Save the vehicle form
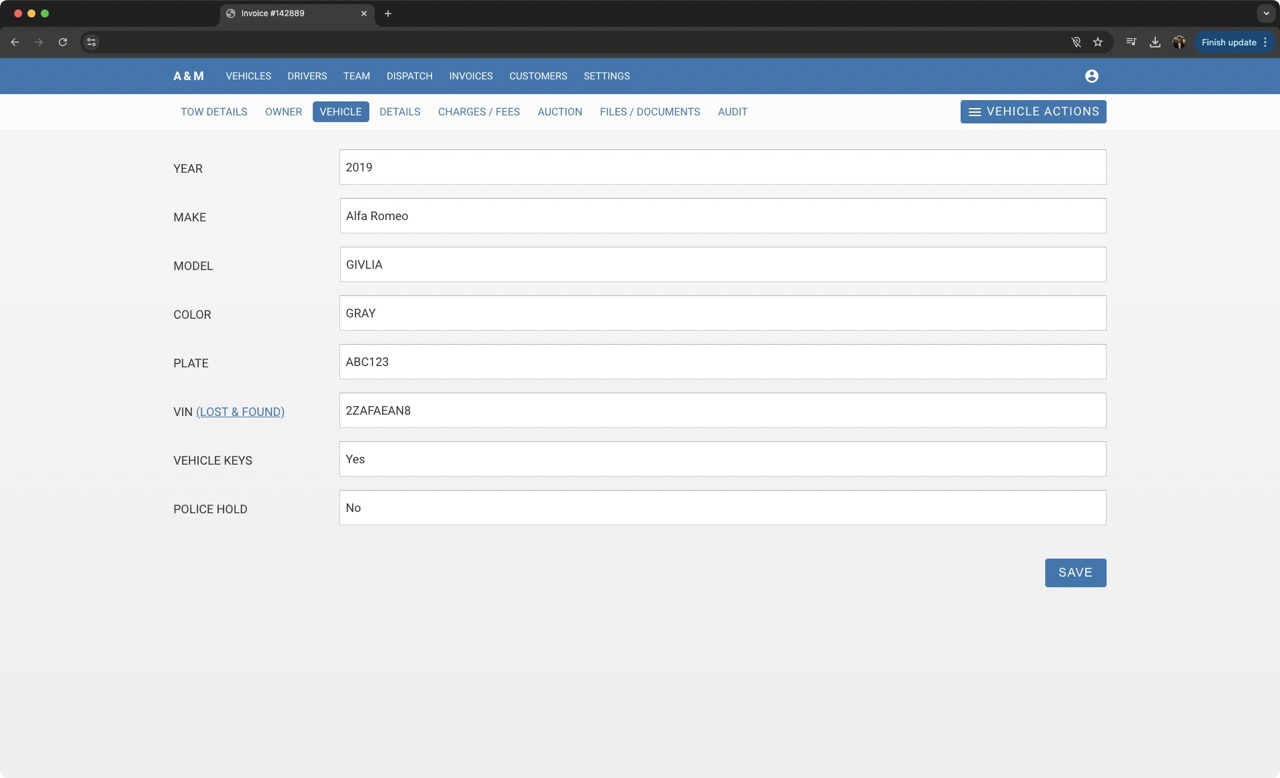1280x778 pixels. pos(1075,573)
